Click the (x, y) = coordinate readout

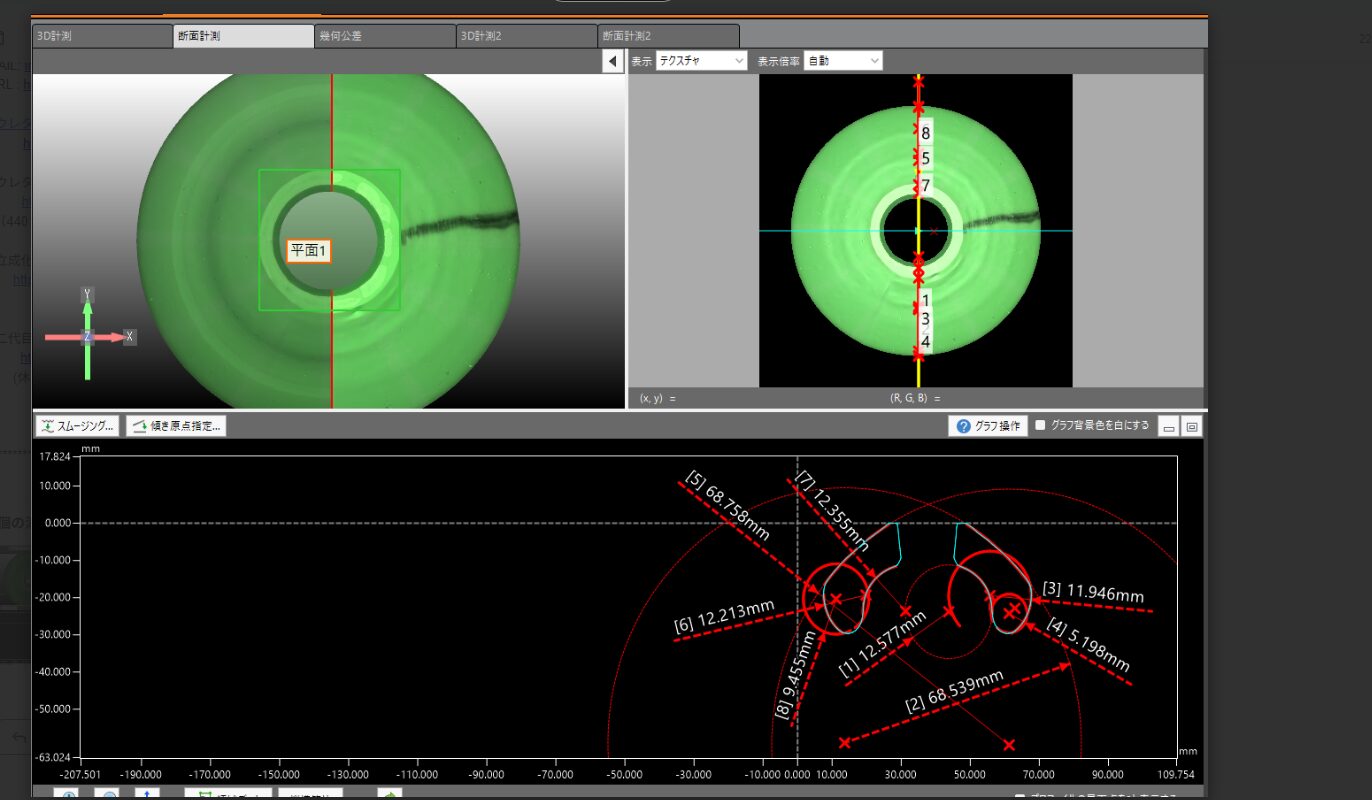coord(658,398)
